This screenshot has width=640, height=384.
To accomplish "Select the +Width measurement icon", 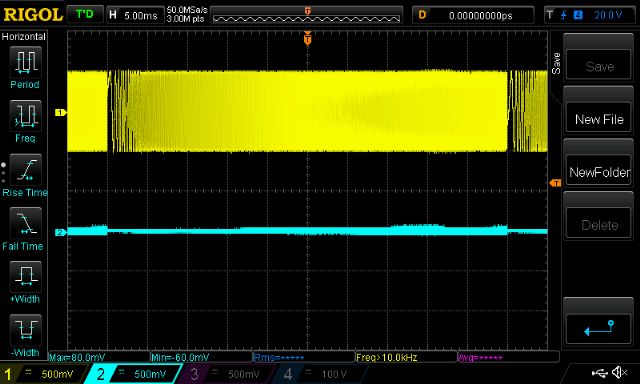I will tap(25, 277).
